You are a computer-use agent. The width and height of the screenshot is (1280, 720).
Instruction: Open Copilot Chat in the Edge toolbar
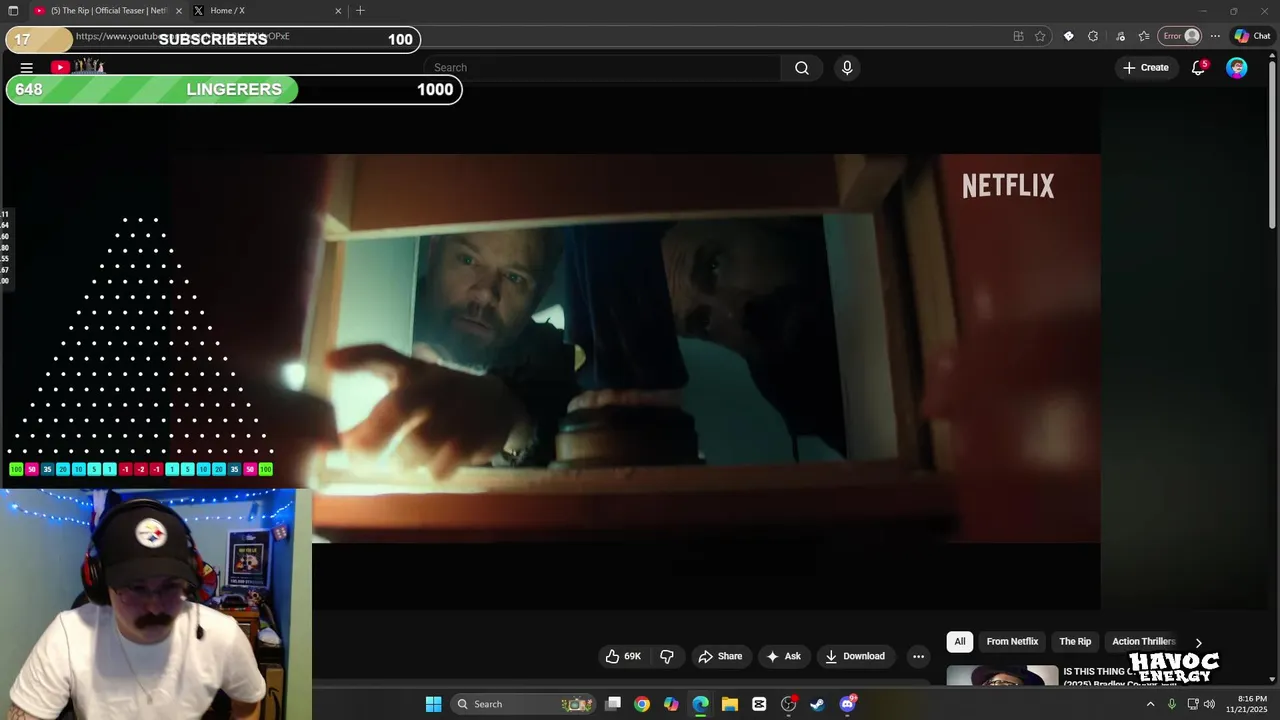click(1252, 36)
